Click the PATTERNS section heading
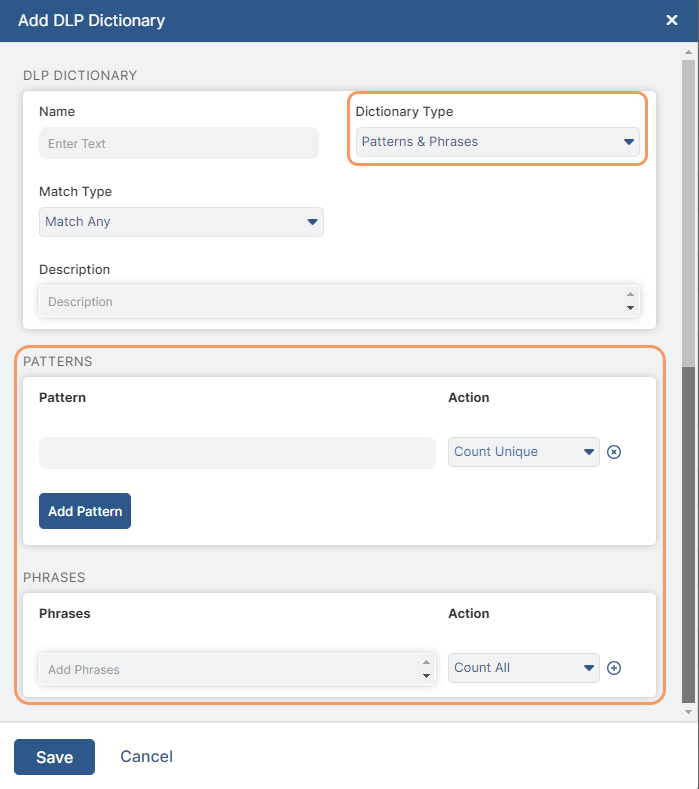Screen dimensions: 699x789 (x=58, y=362)
